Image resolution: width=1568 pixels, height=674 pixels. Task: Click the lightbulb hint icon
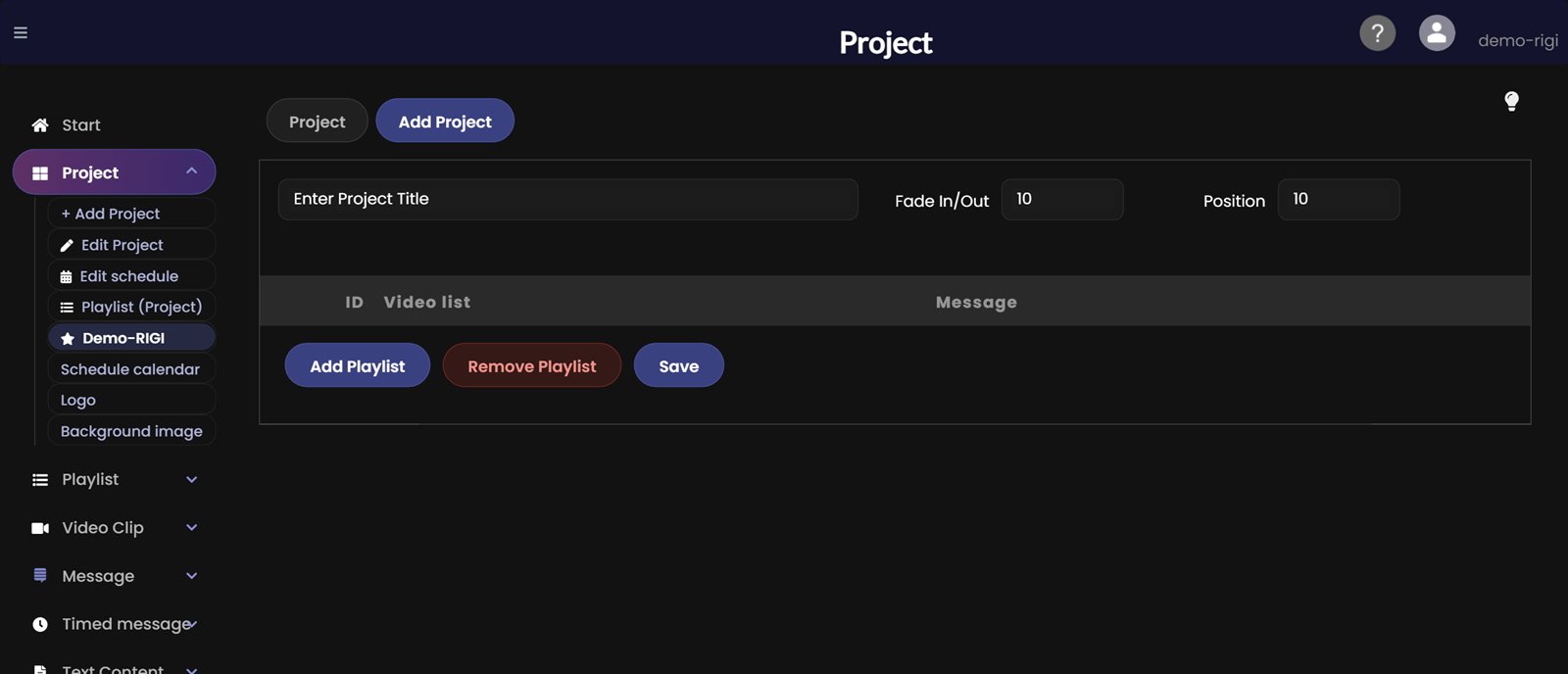[x=1511, y=101]
